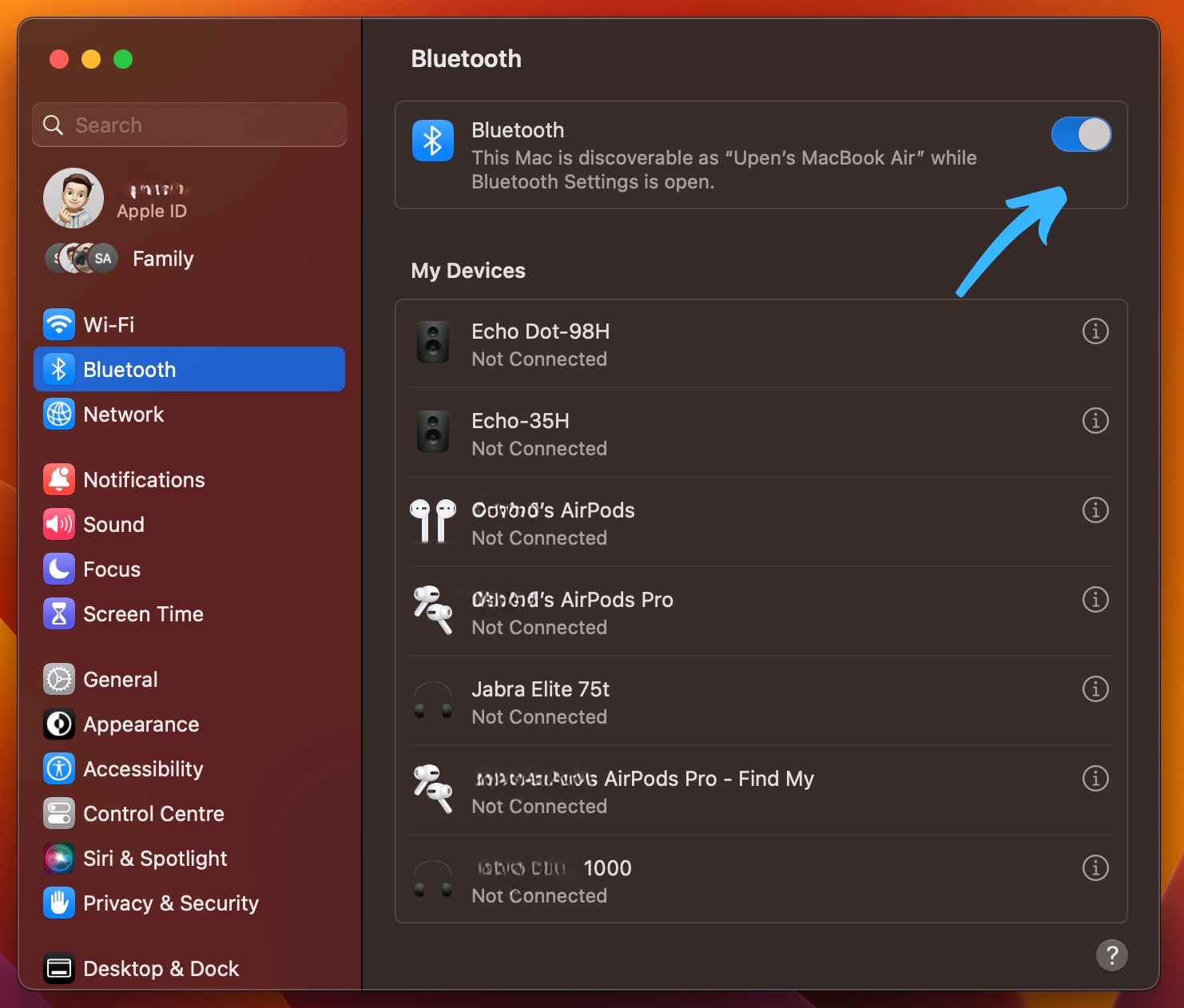Select Jabra Elite 75t device name

click(541, 689)
